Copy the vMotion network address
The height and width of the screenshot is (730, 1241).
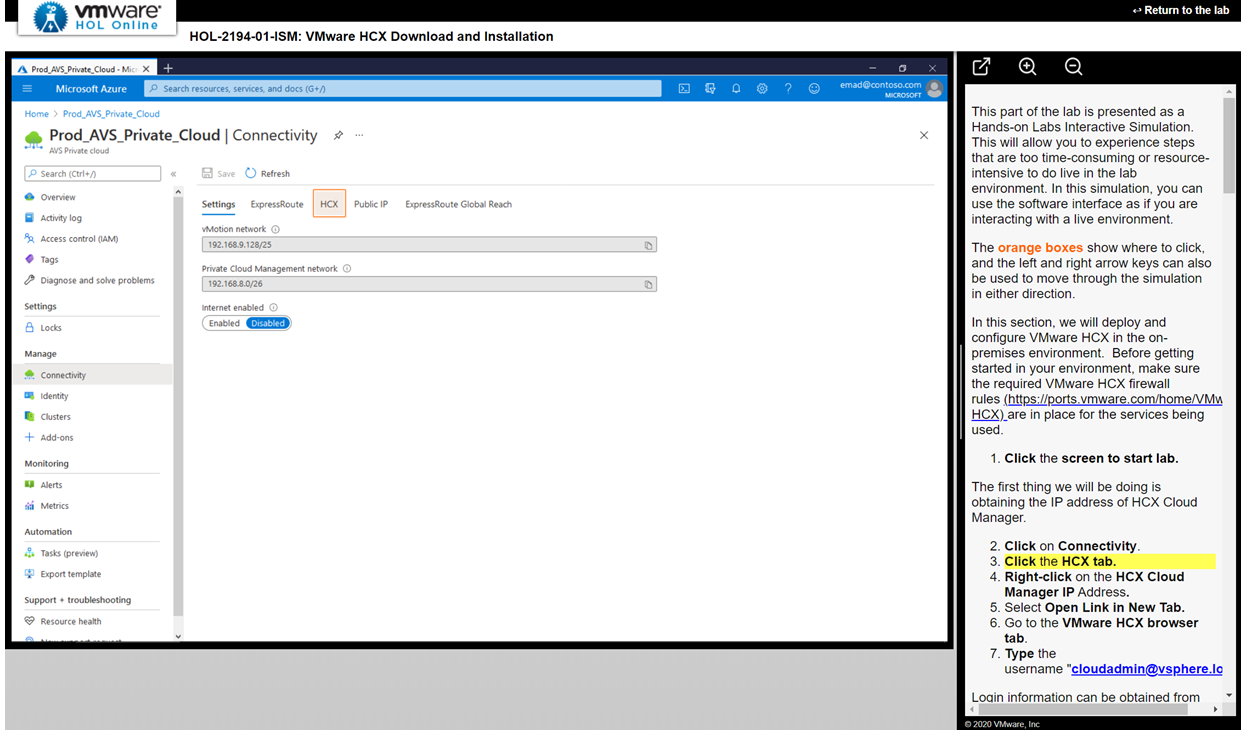click(x=648, y=245)
